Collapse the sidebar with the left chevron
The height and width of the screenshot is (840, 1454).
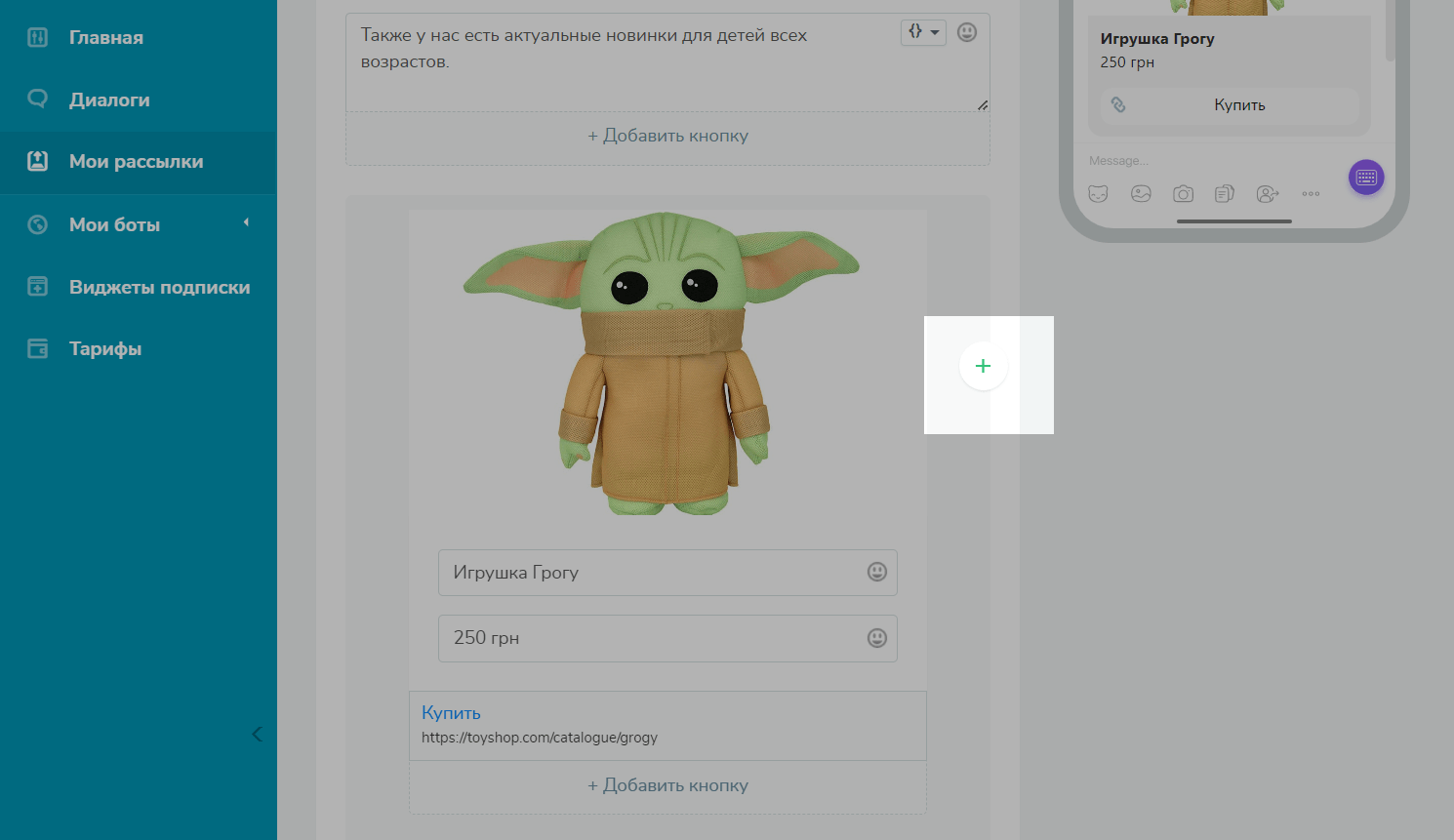(257, 734)
